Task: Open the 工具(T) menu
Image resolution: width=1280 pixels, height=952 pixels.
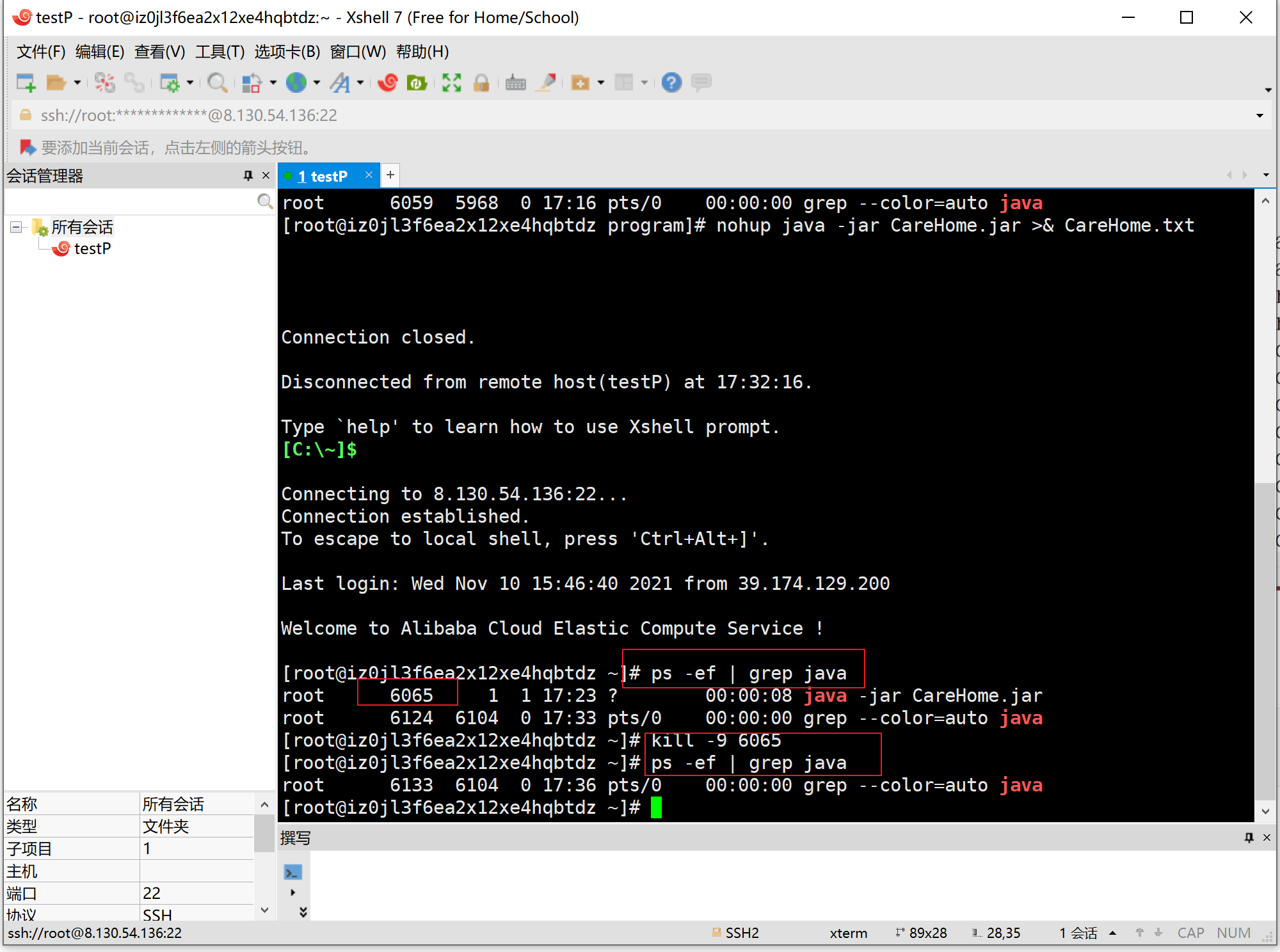Action: (220, 52)
